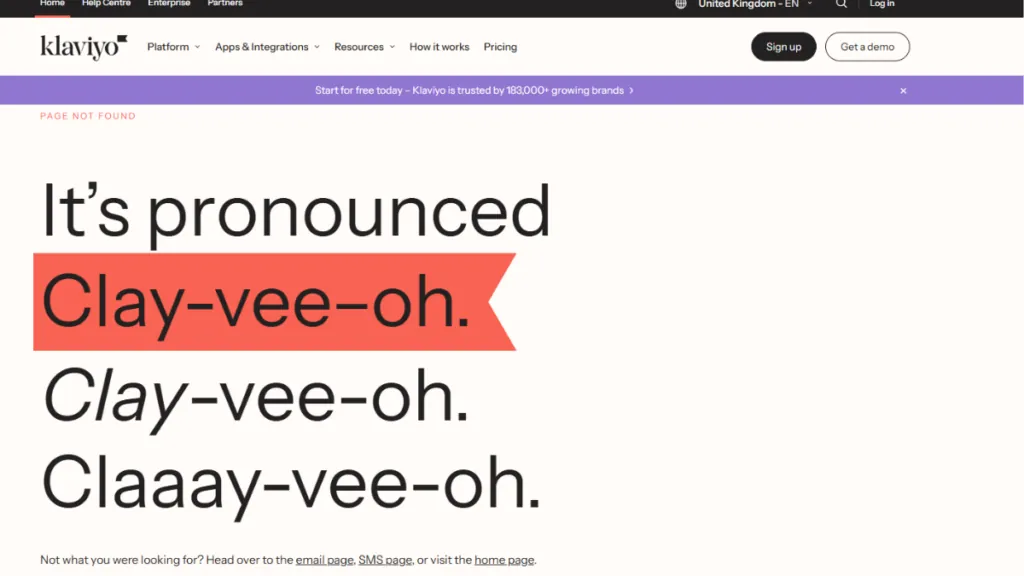Viewport: 1024px width, 576px height.
Task: Open the United Kingdom - EN region selector
Action: 755,4
